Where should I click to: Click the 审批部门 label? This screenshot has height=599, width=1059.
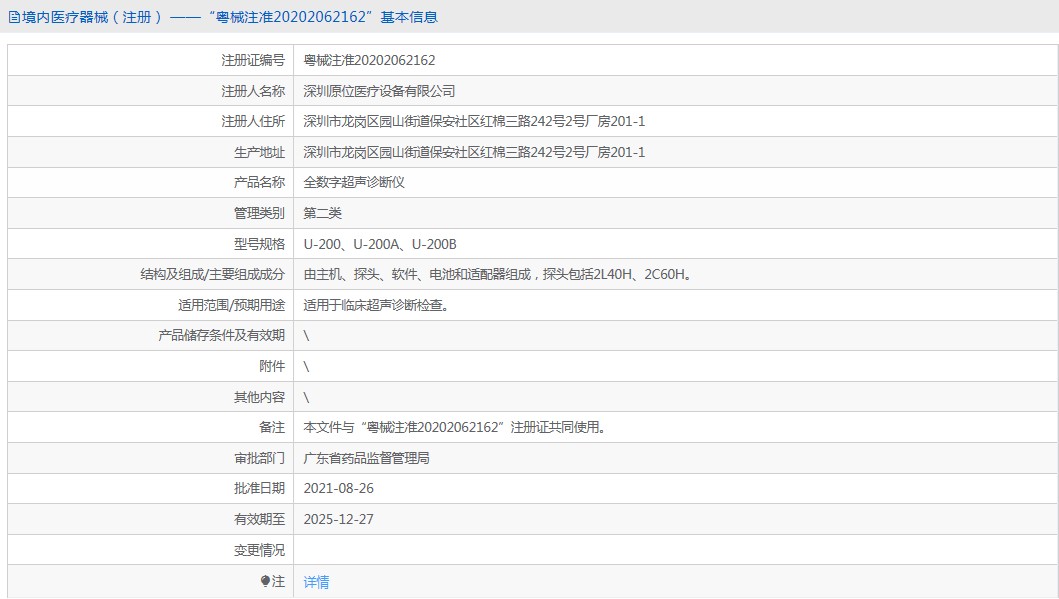[x=259, y=459]
